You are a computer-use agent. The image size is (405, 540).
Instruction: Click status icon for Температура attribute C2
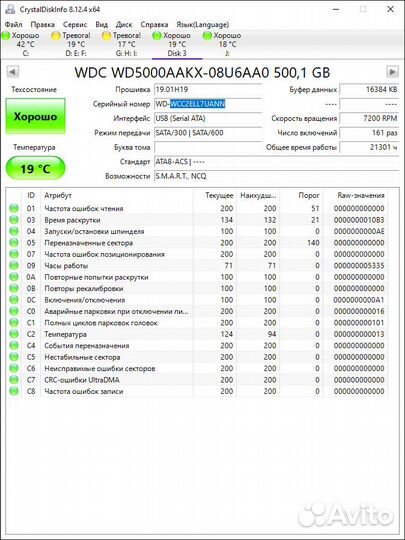pos(14,334)
